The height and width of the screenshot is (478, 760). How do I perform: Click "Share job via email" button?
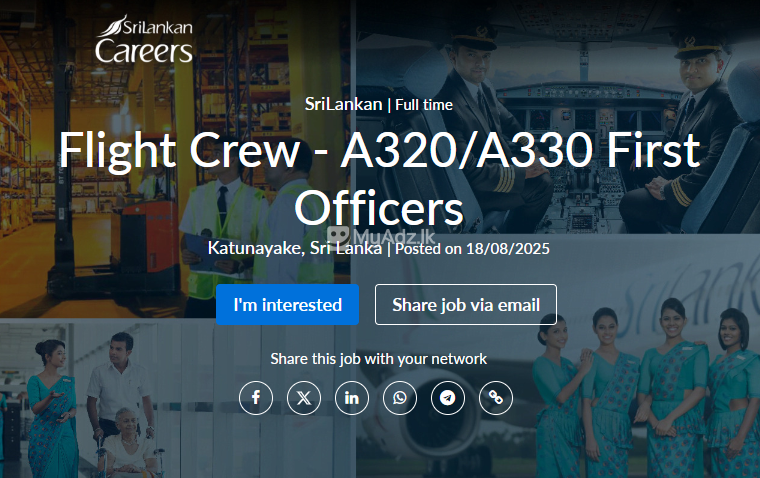click(x=465, y=305)
